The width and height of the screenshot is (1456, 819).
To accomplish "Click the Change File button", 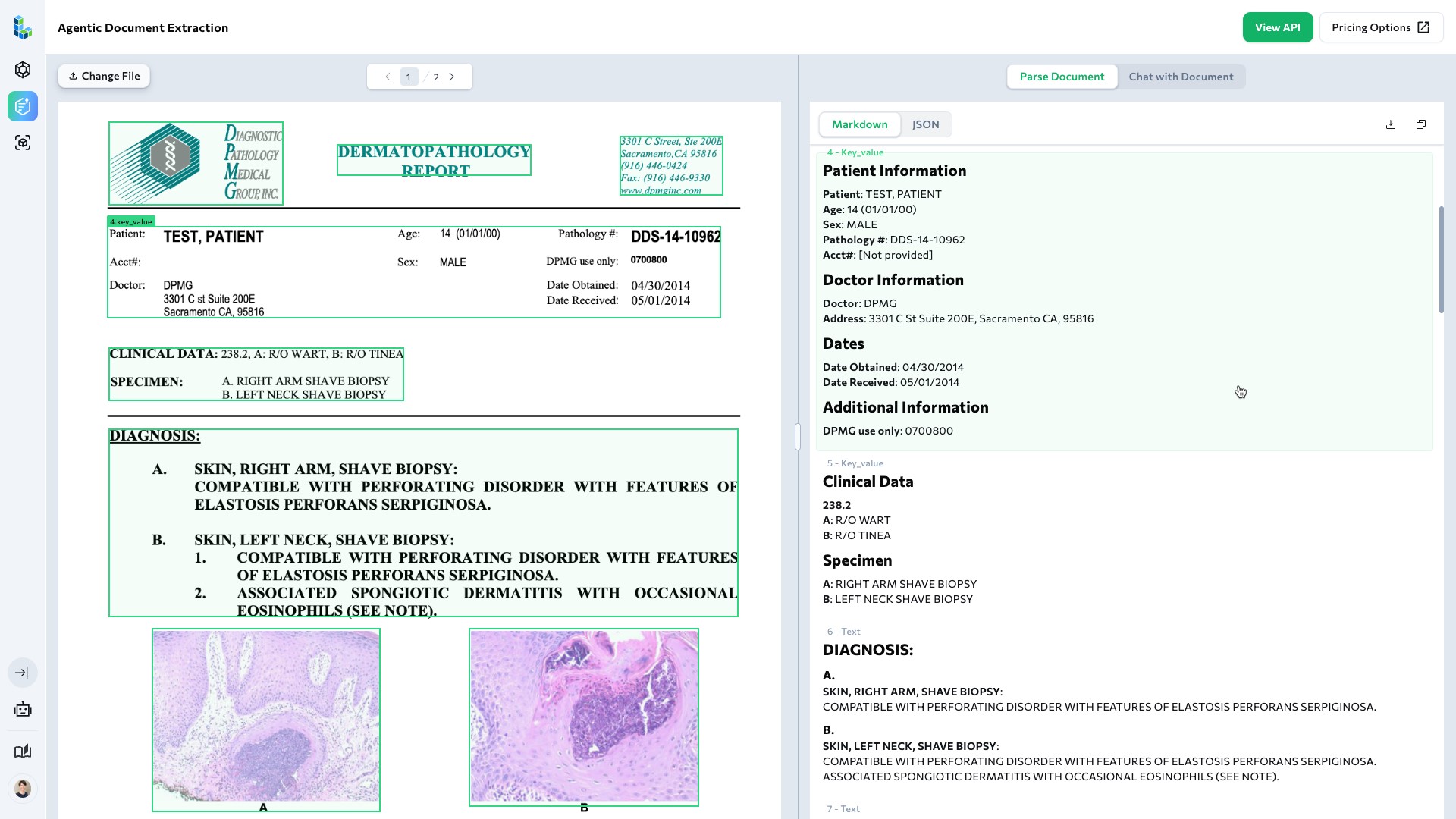I will tap(104, 76).
